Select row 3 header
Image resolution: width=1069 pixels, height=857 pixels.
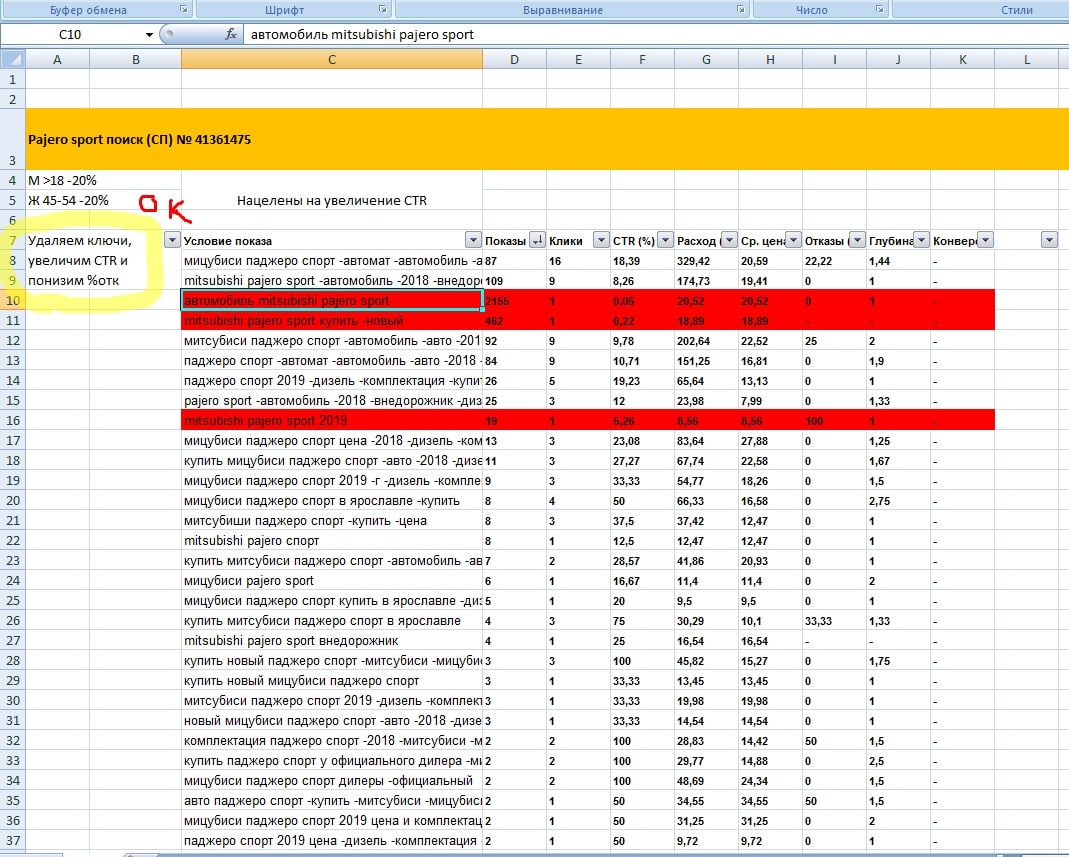[x=13, y=139]
